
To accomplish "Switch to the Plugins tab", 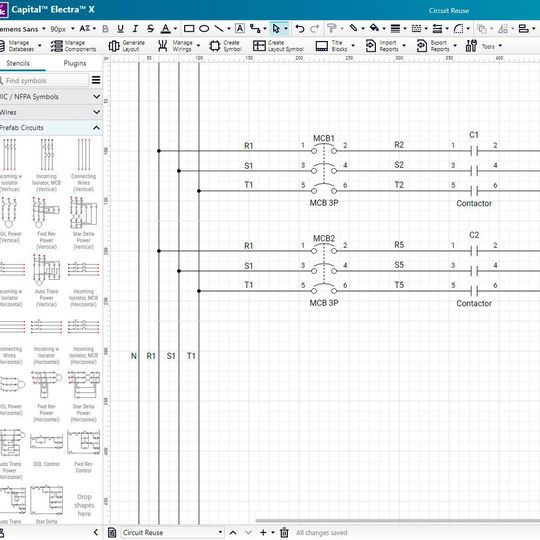I will point(75,63).
